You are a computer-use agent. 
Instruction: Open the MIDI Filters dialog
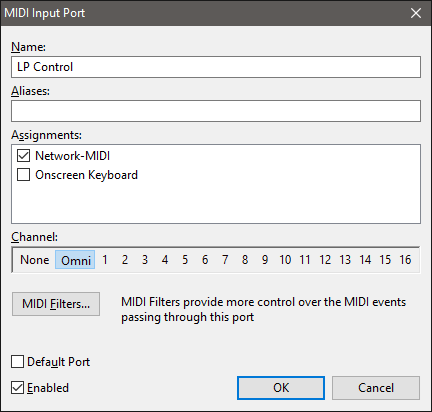point(56,304)
